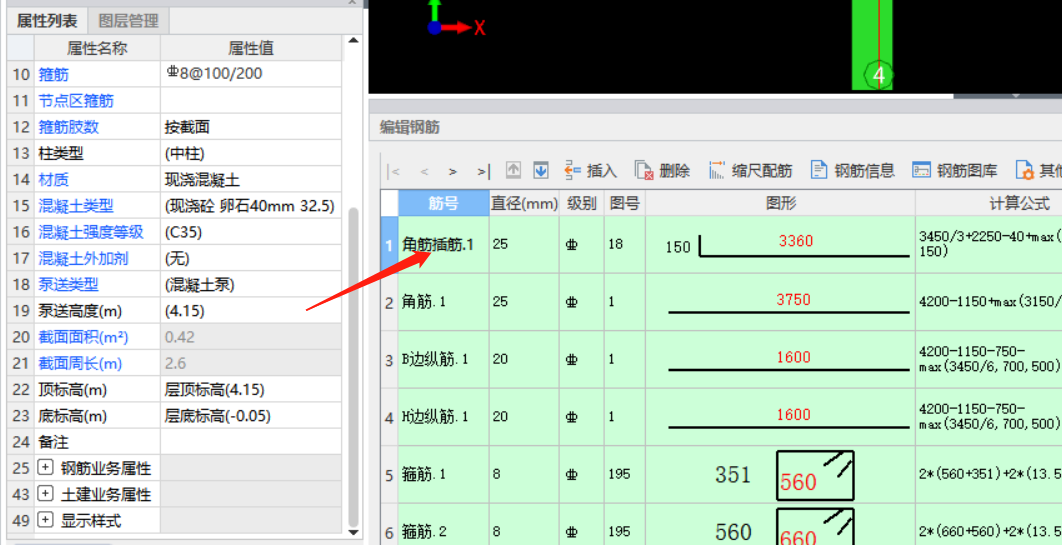Screen dimensions: 1062x545
Task: Click the 插入 insert button
Action: [591, 171]
